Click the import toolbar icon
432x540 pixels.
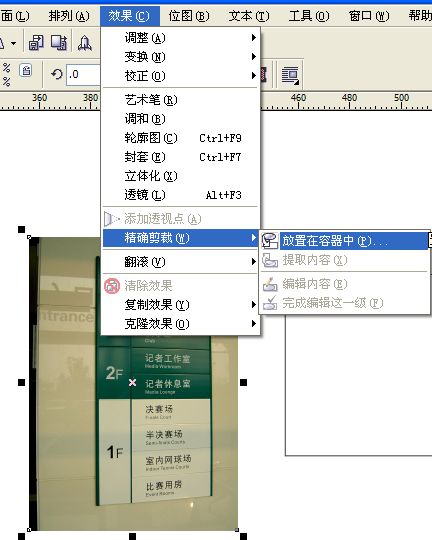click(x=36, y=43)
